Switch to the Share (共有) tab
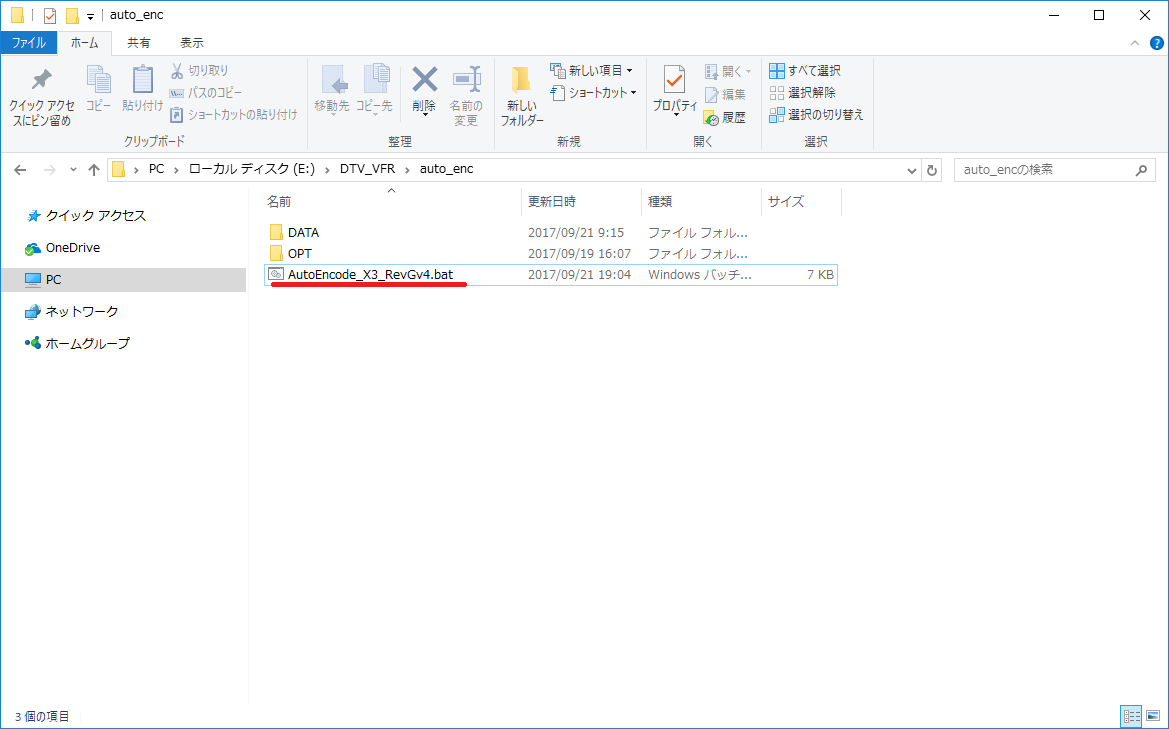Image resolution: width=1169 pixels, height=729 pixels. pos(139,42)
